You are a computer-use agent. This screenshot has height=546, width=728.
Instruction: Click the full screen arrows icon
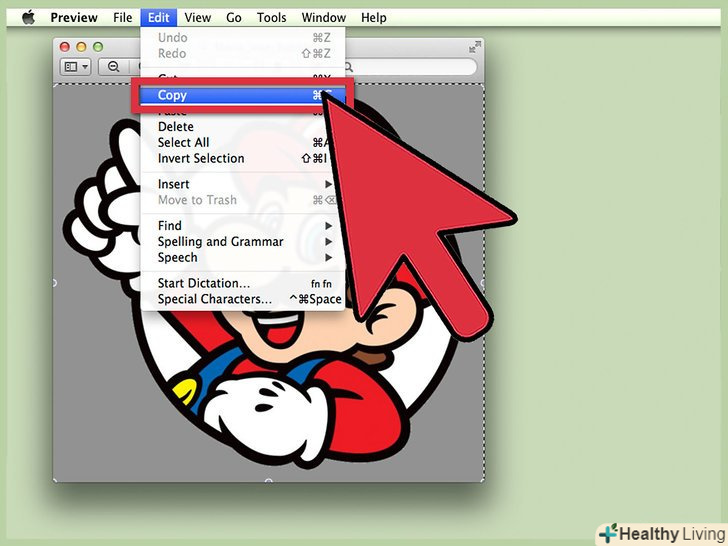point(474,46)
